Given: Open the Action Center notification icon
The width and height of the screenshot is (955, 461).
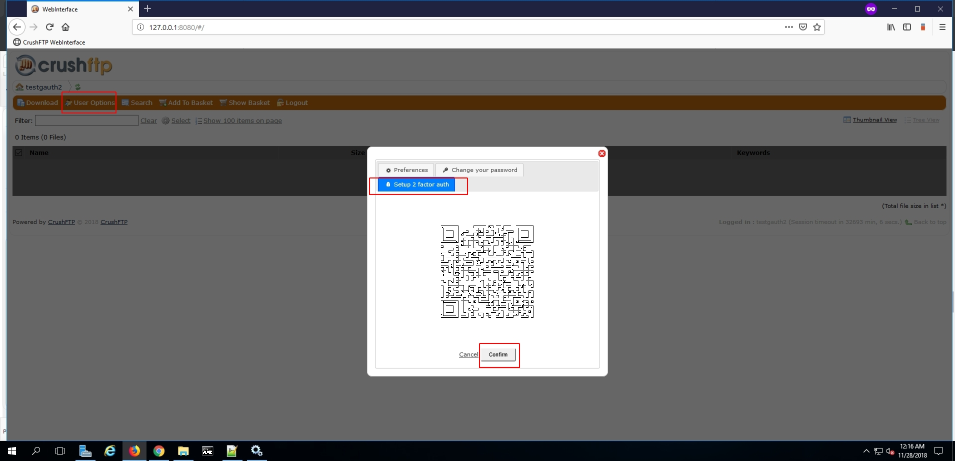Looking at the screenshot, I should pyautogui.click(x=939, y=451).
